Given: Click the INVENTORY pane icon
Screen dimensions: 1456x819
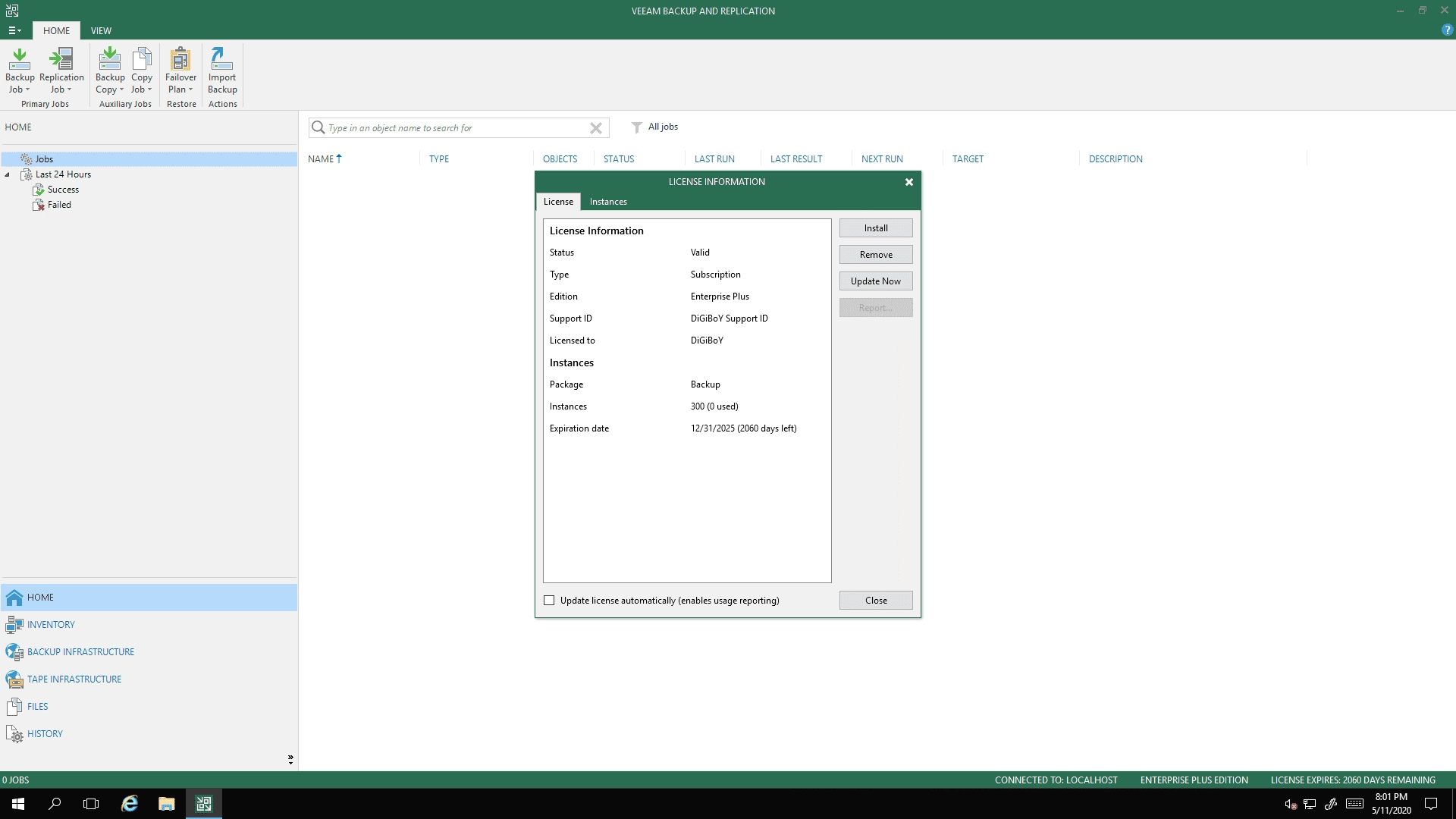Looking at the screenshot, I should 14,625.
